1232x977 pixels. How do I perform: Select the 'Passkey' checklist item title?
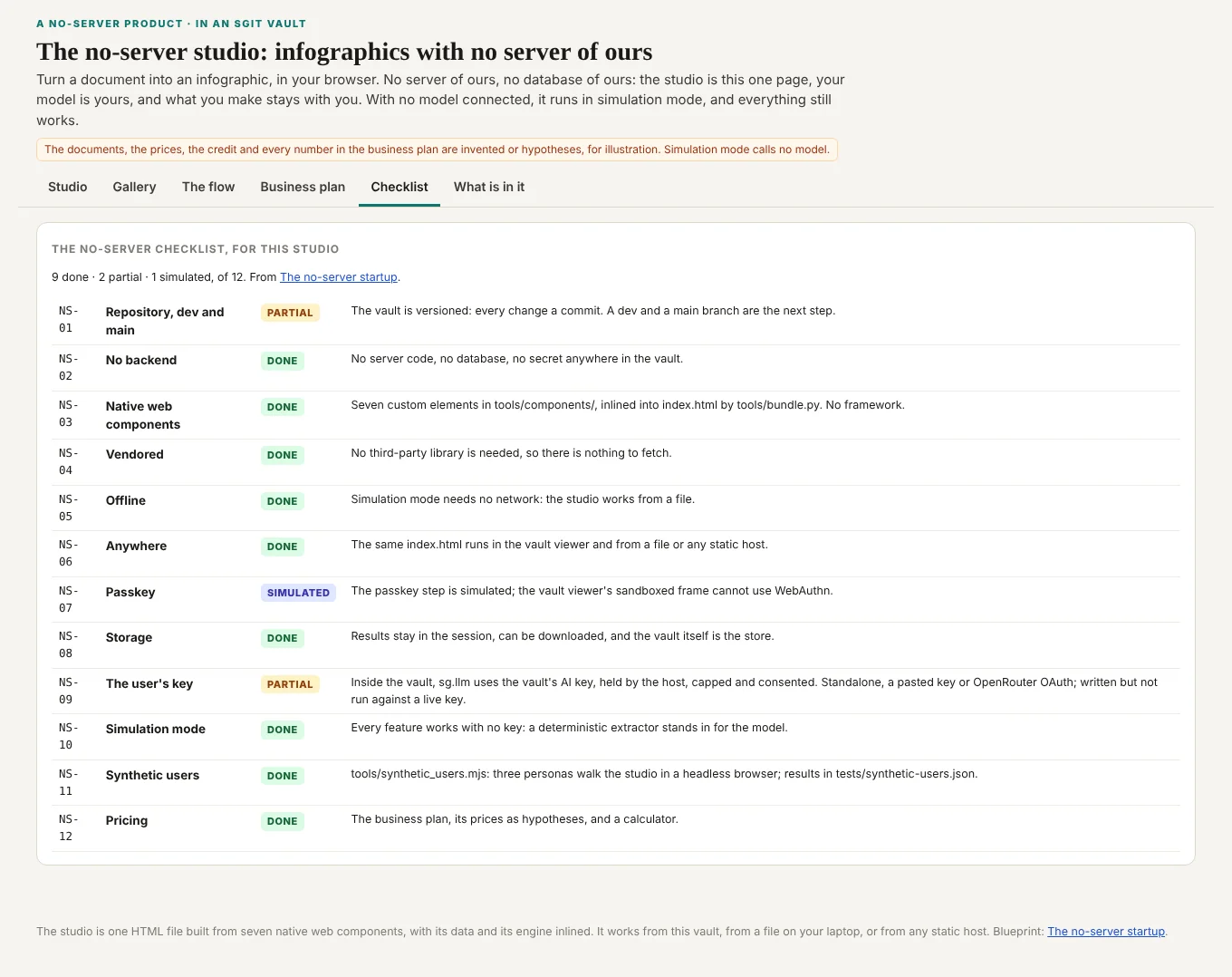tap(130, 592)
